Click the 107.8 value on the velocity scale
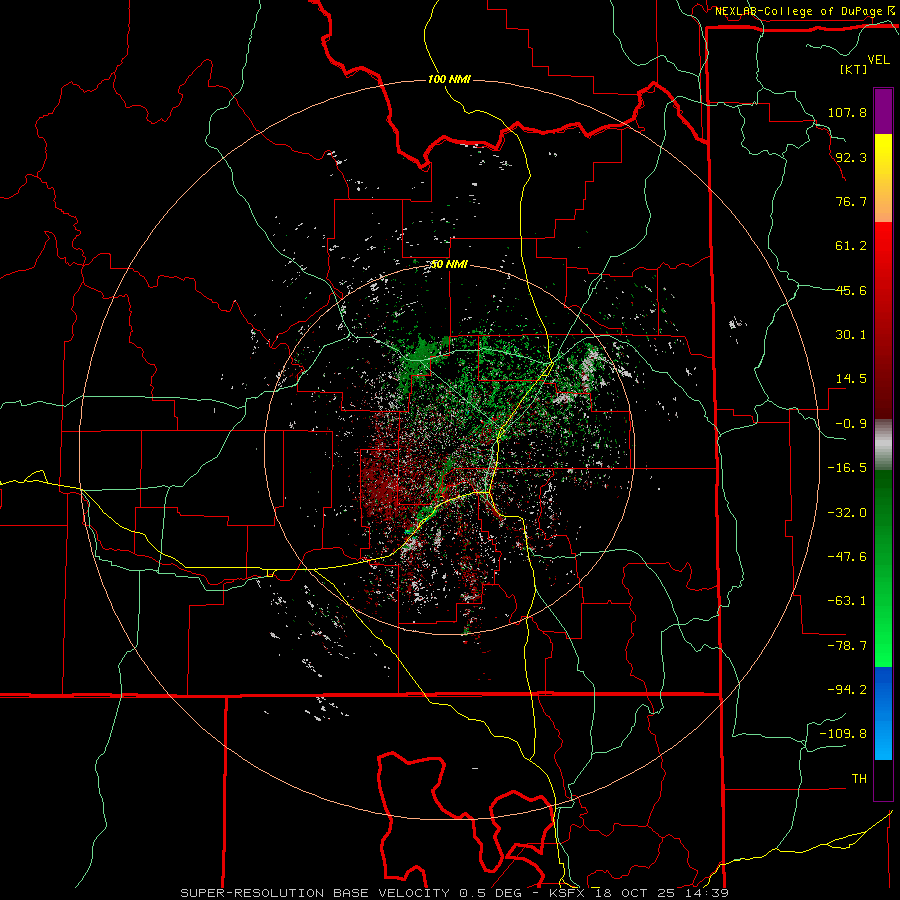The width and height of the screenshot is (900, 900). 847,112
